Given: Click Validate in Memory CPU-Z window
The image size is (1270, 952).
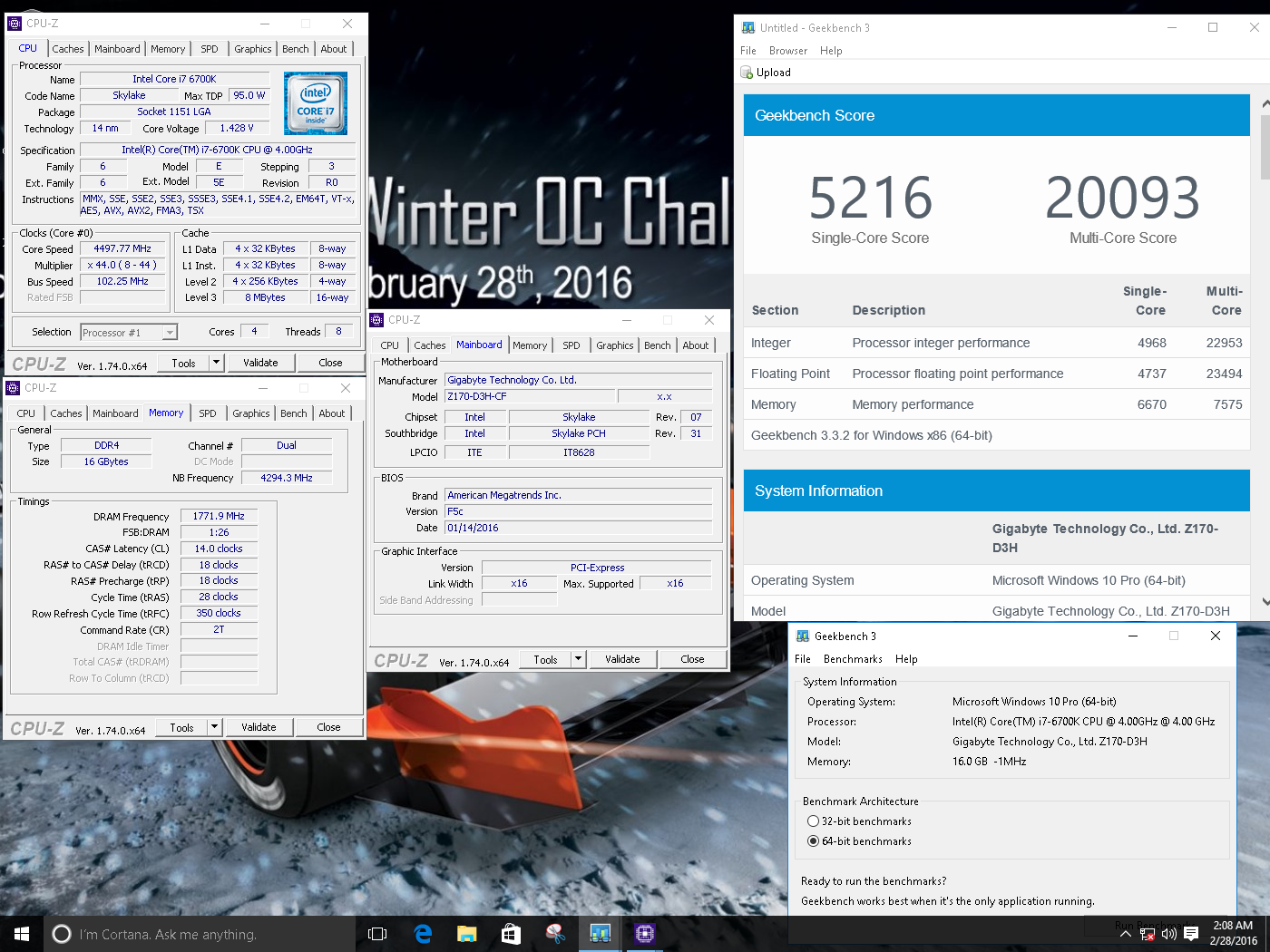Looking at the screenshot, I should coord(259,727).
